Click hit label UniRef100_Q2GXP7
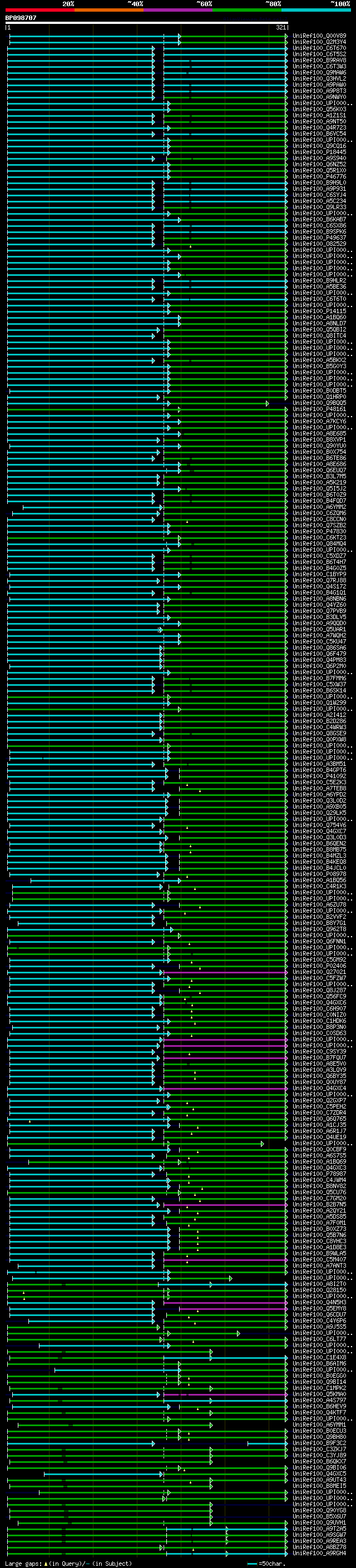 [319, 1101]
